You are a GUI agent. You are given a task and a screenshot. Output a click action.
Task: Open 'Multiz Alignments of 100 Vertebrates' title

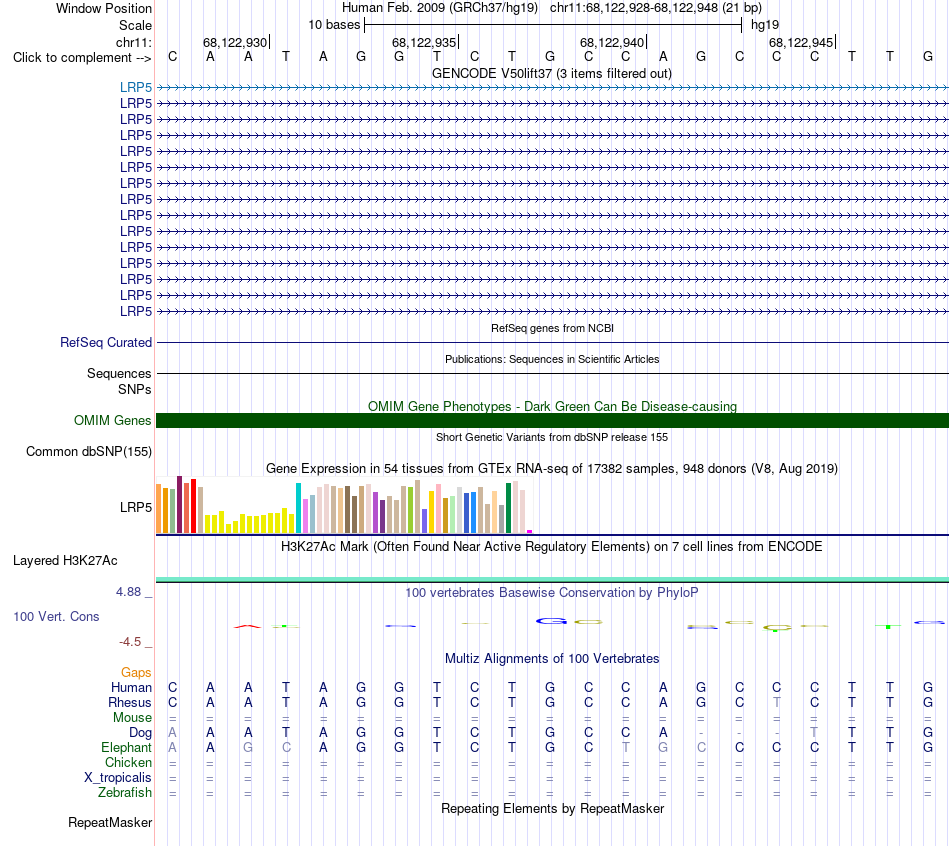pos(552,659)
